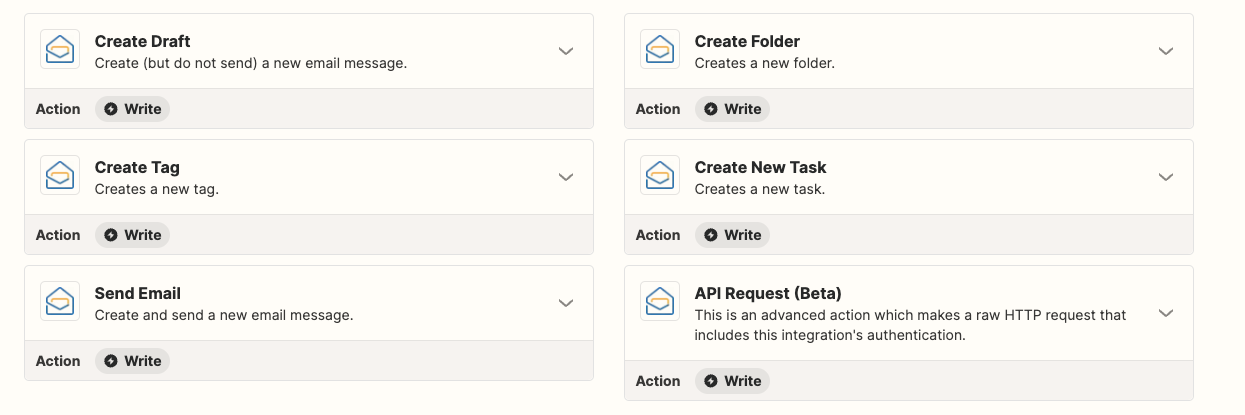Expand the API Request (Beta) card chevron

tap(1166, 313)
